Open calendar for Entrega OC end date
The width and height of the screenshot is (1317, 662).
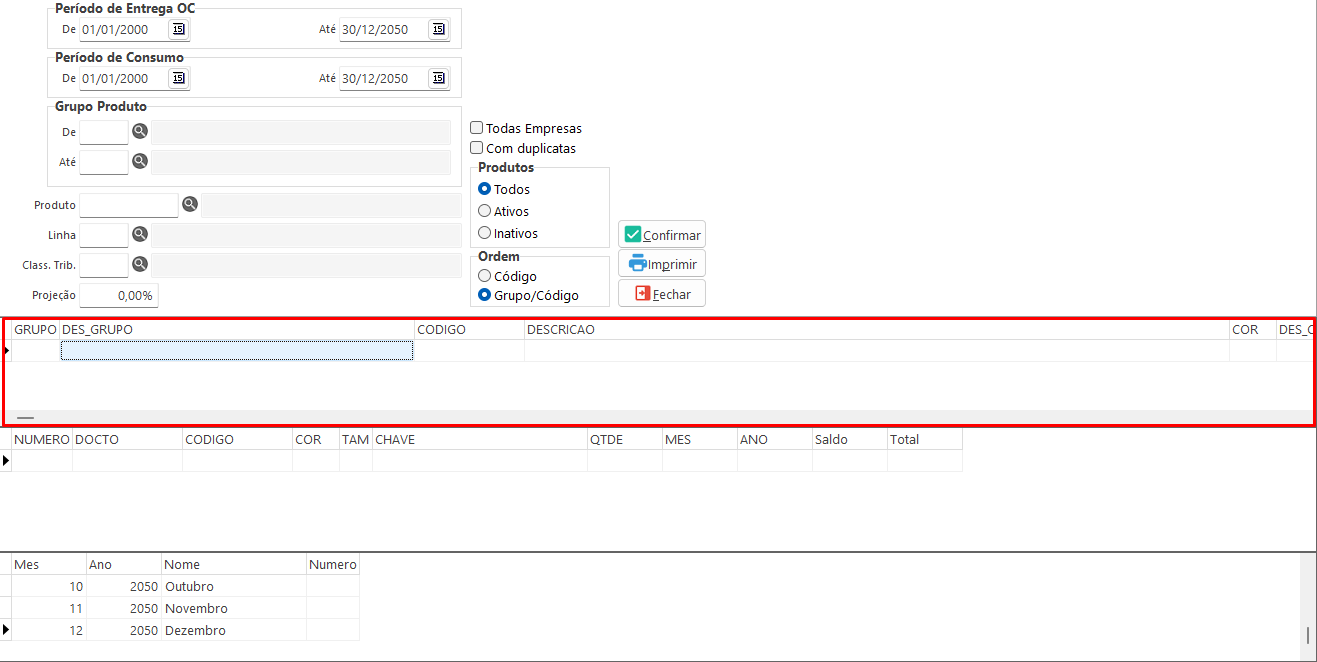[x=438, y=29]
